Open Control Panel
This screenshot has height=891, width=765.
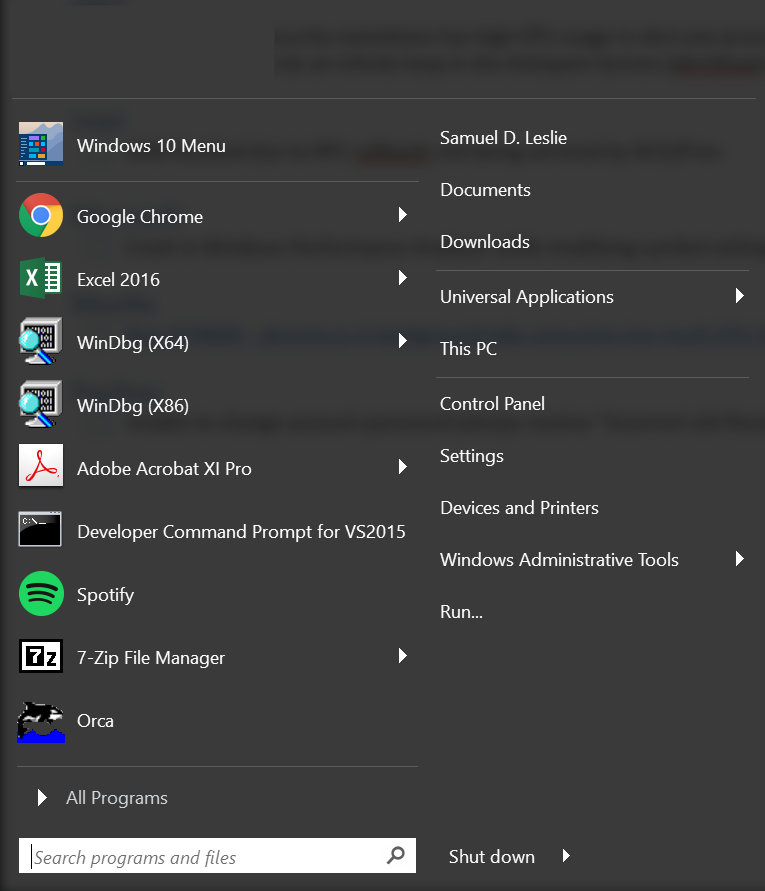coord(492,404)
